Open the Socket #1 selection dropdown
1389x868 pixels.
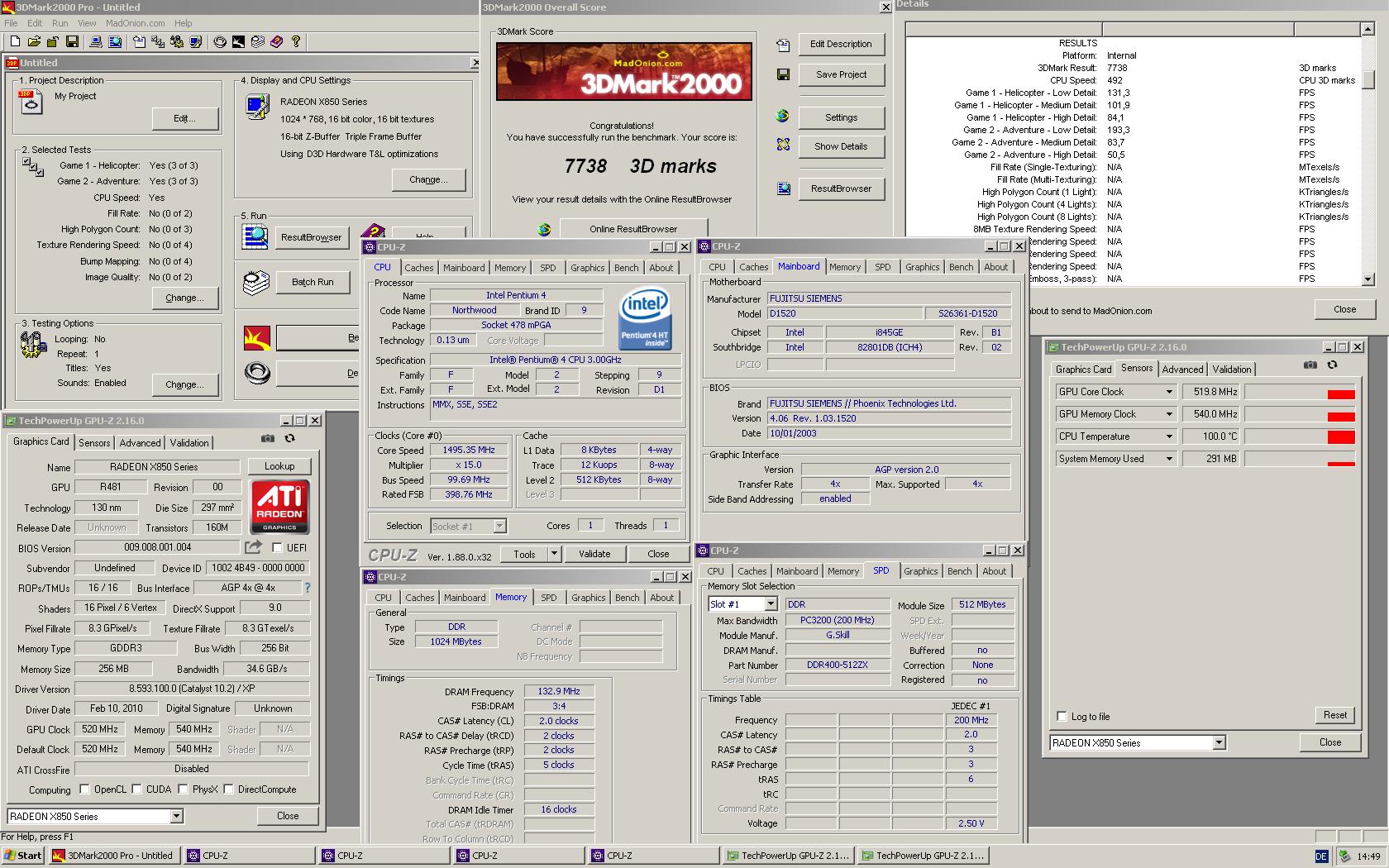tap(499, 526)
